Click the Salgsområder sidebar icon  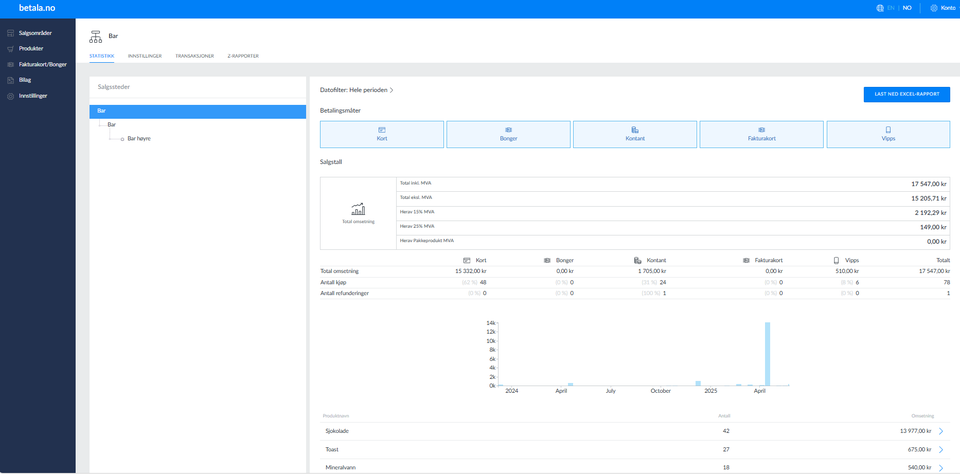[x=10, y=33]
